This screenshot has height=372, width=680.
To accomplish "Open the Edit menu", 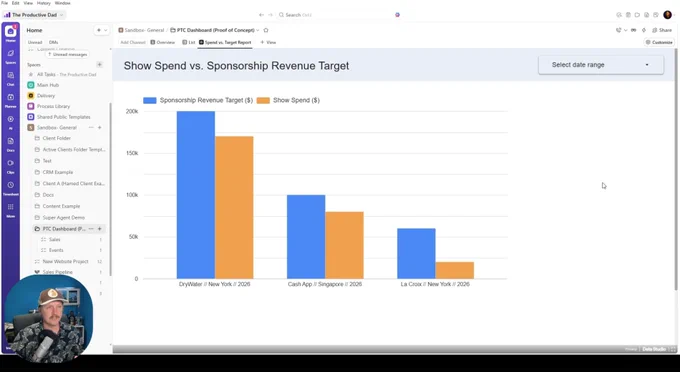I will coord(16,3).
